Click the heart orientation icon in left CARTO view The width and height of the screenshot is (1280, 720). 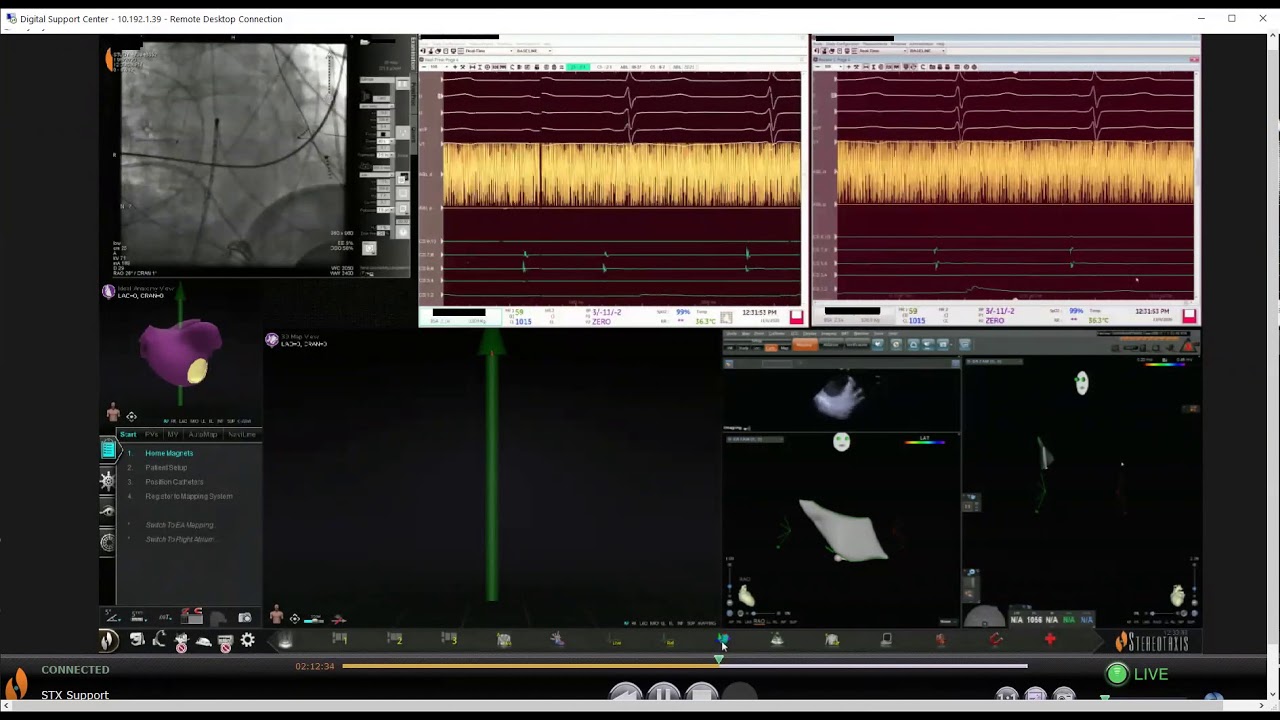coord(746,597)
